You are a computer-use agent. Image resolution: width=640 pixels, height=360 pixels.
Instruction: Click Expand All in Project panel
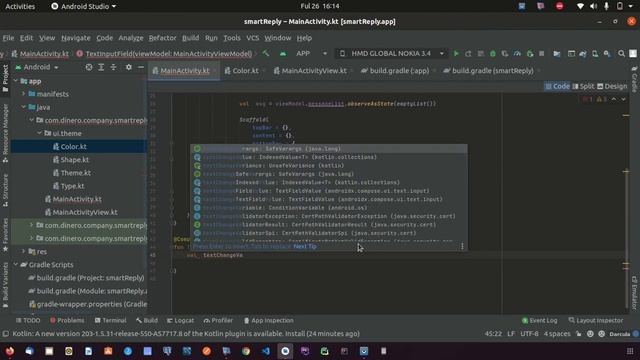[x=101, y=67]
